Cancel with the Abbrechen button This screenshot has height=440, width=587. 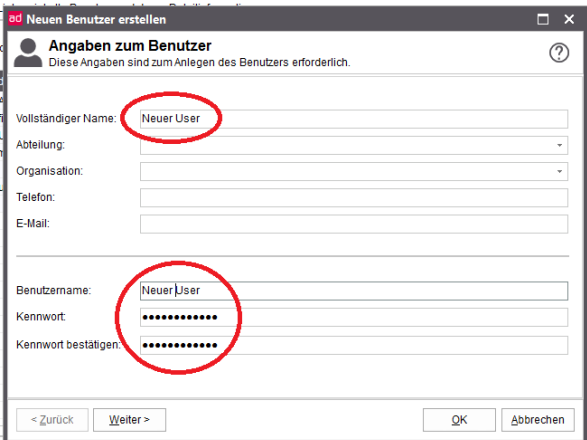[x=538, y=420]
